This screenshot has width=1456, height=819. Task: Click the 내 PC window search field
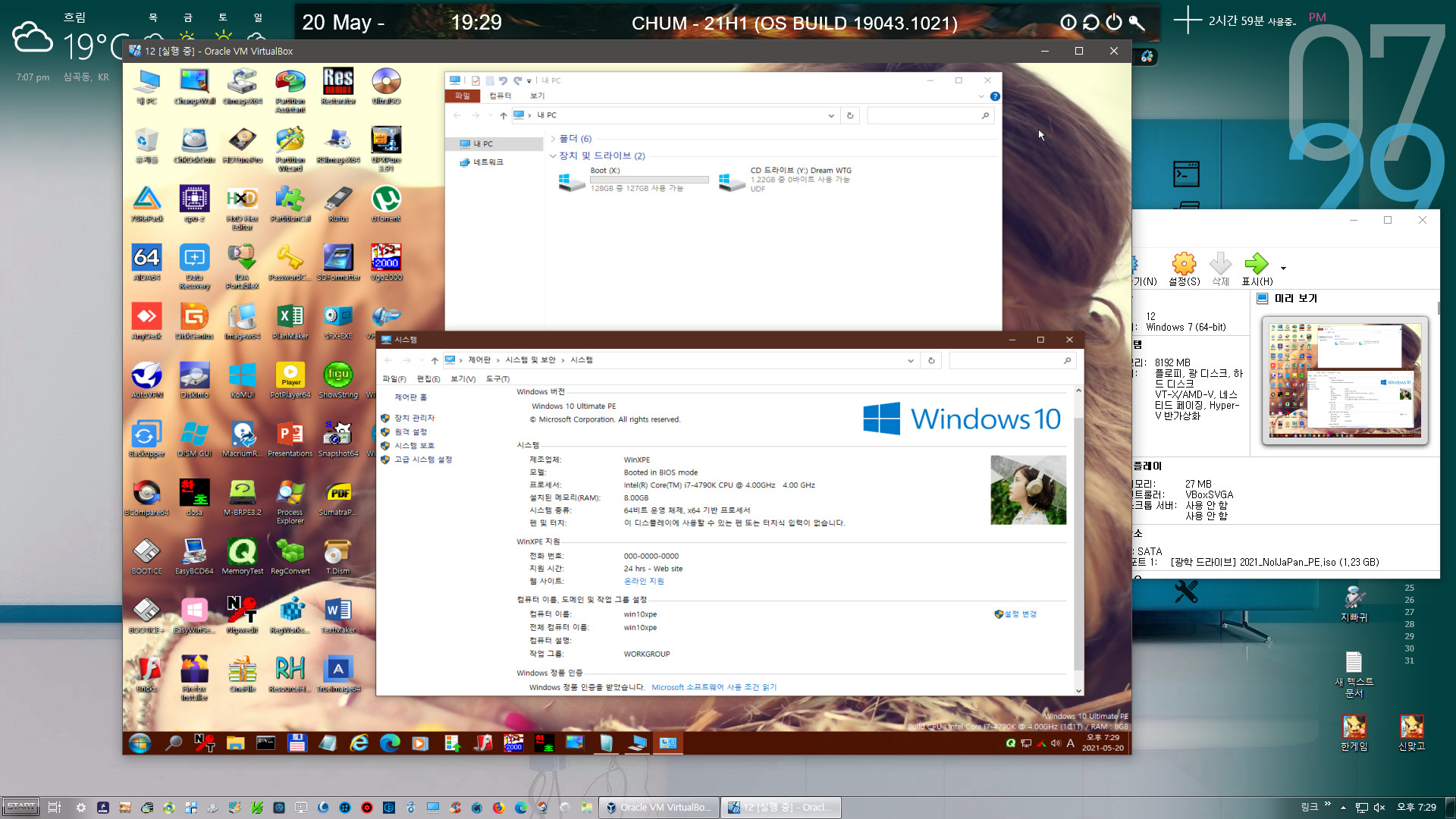click(x=930, y=115)
